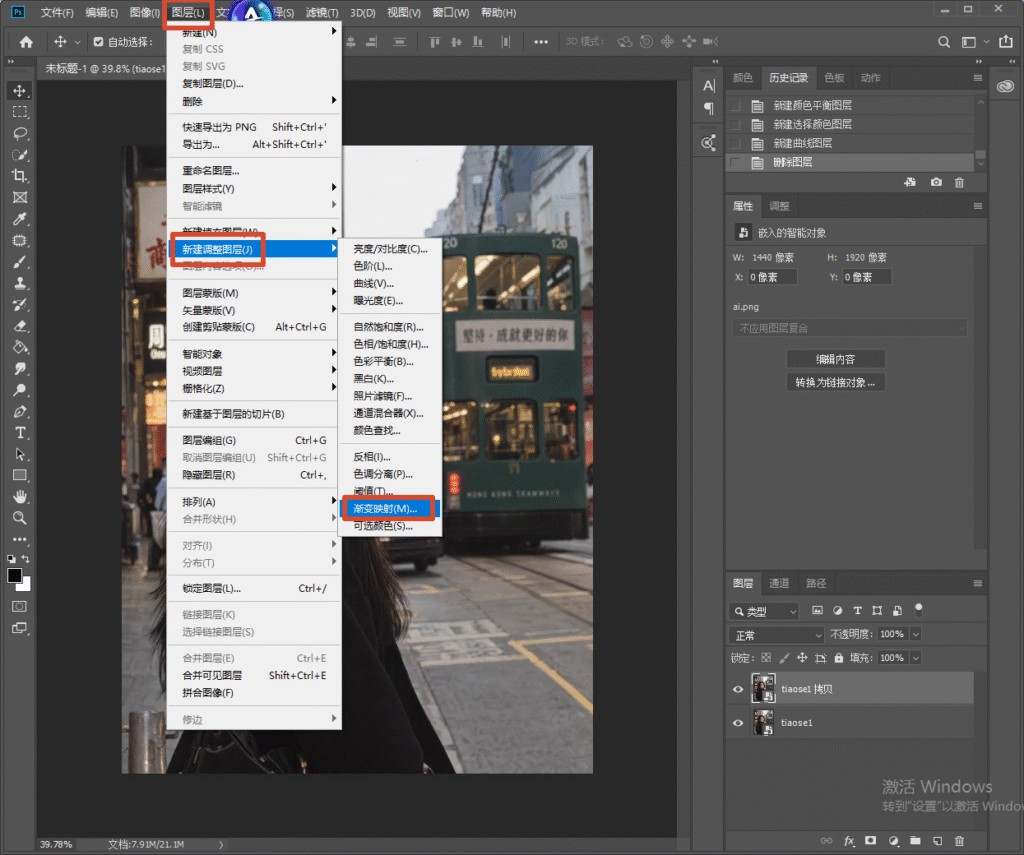Add layer style fx icon
1024x855 pixels.
[849, 841]
